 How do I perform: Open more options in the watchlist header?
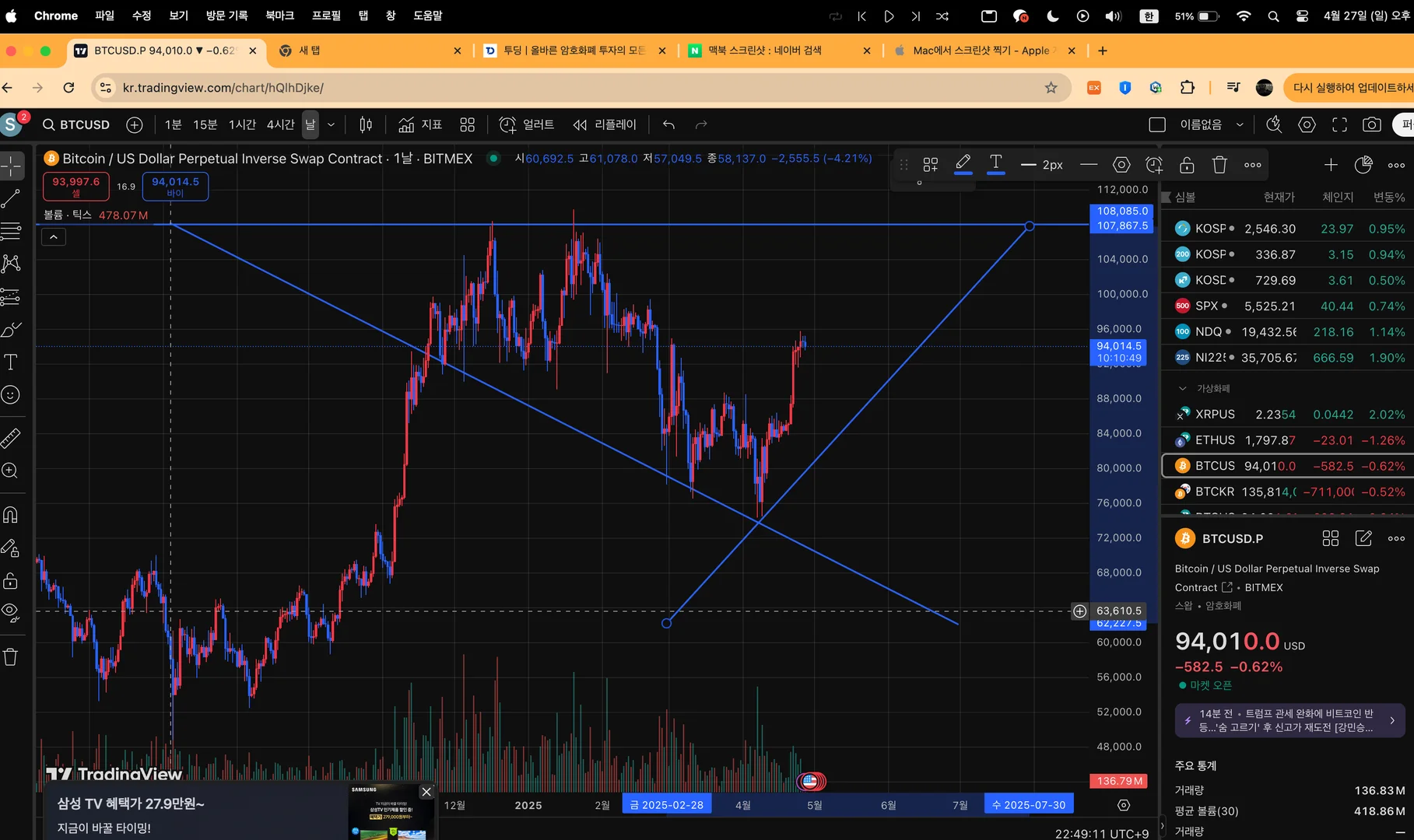tap(1397, 165)
